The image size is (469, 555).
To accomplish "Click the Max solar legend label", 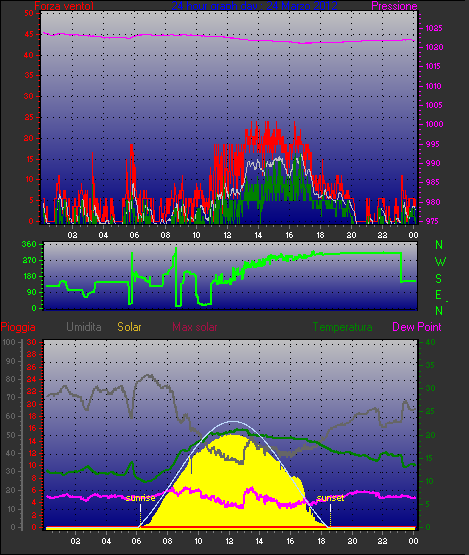I will point(195,327).
